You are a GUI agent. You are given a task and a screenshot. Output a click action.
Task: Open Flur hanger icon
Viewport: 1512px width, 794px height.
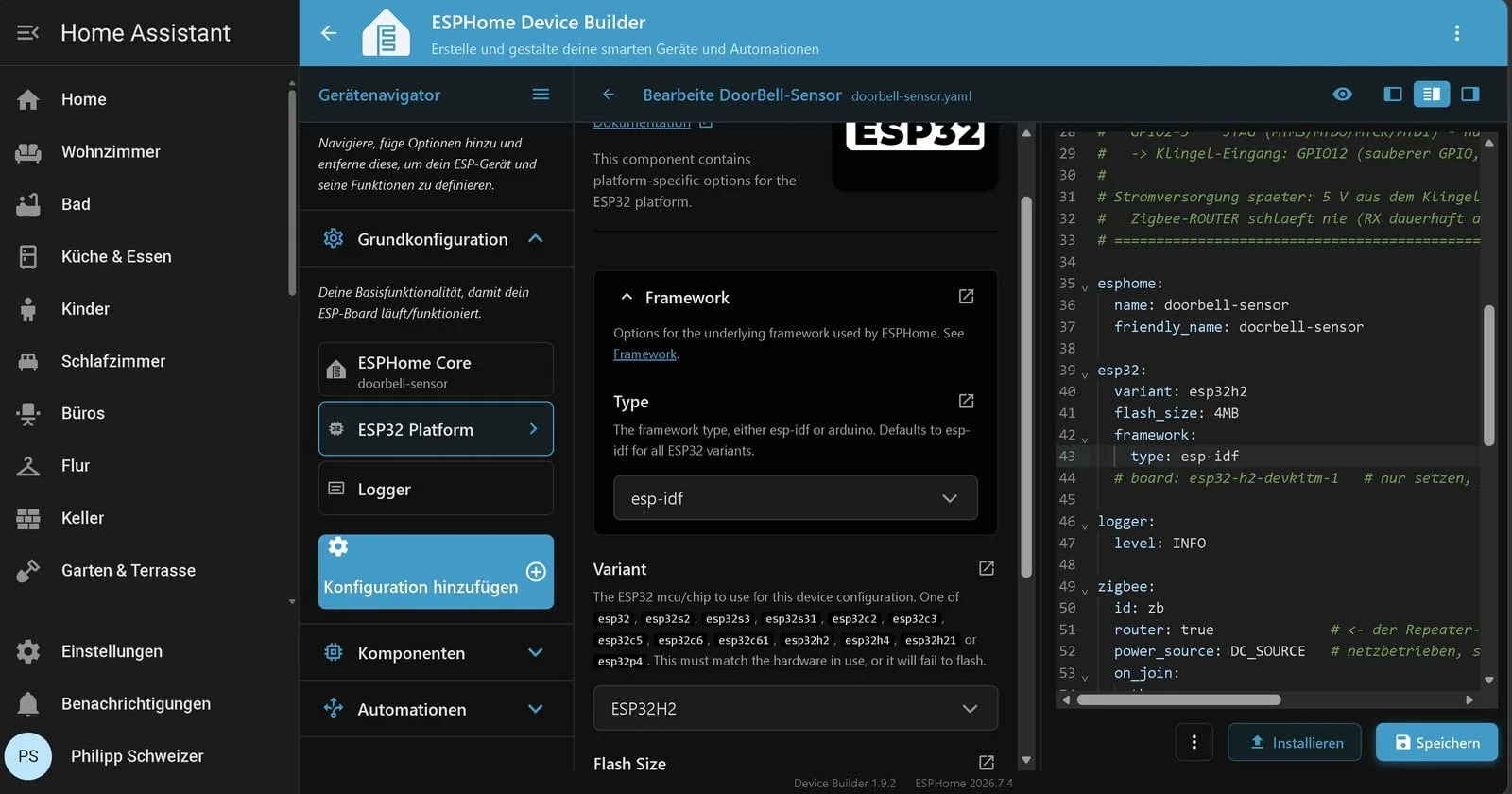(x=28, y=466)
